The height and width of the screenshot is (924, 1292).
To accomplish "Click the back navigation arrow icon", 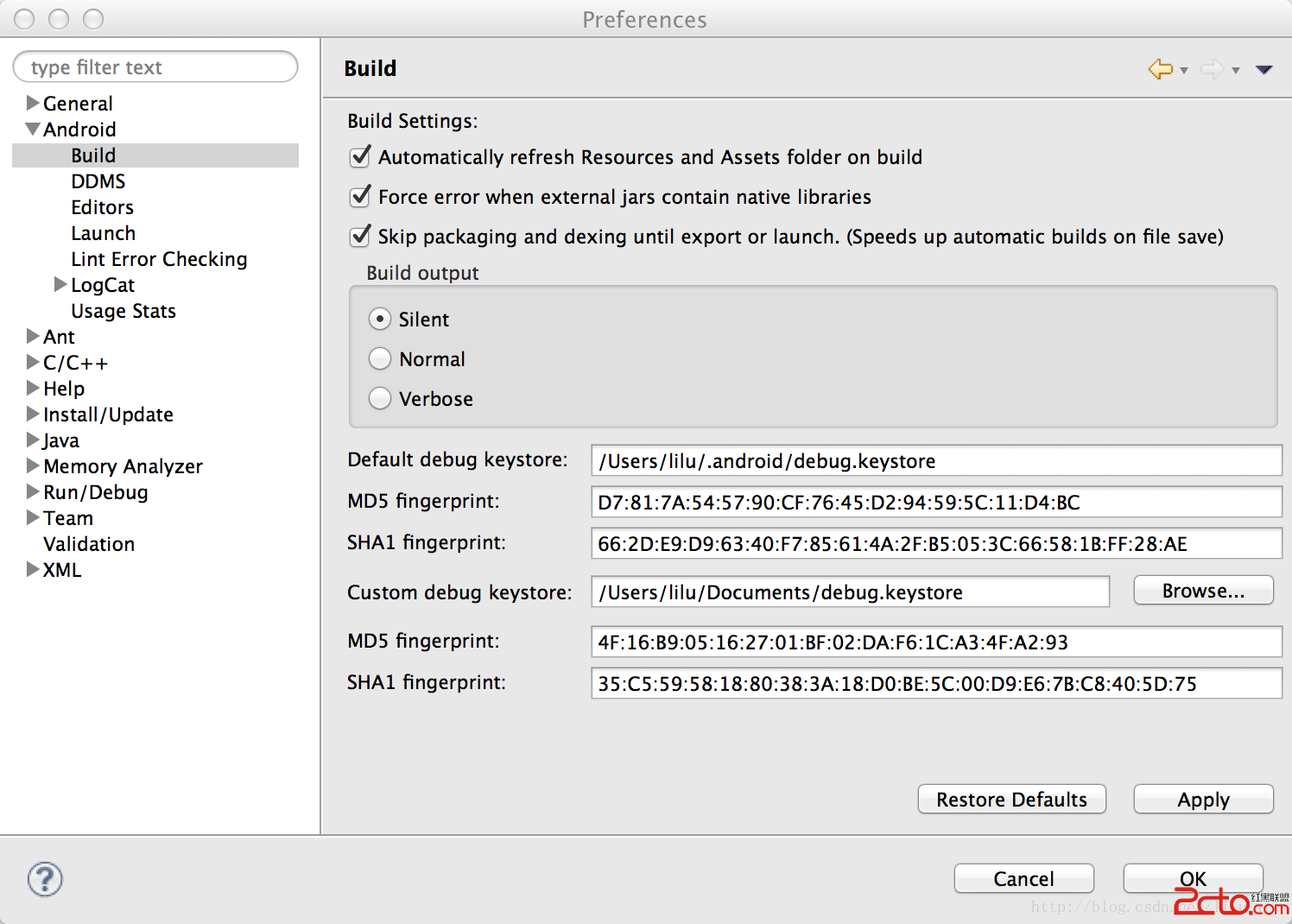I will pyautogui.click(x=1160, y=69).
